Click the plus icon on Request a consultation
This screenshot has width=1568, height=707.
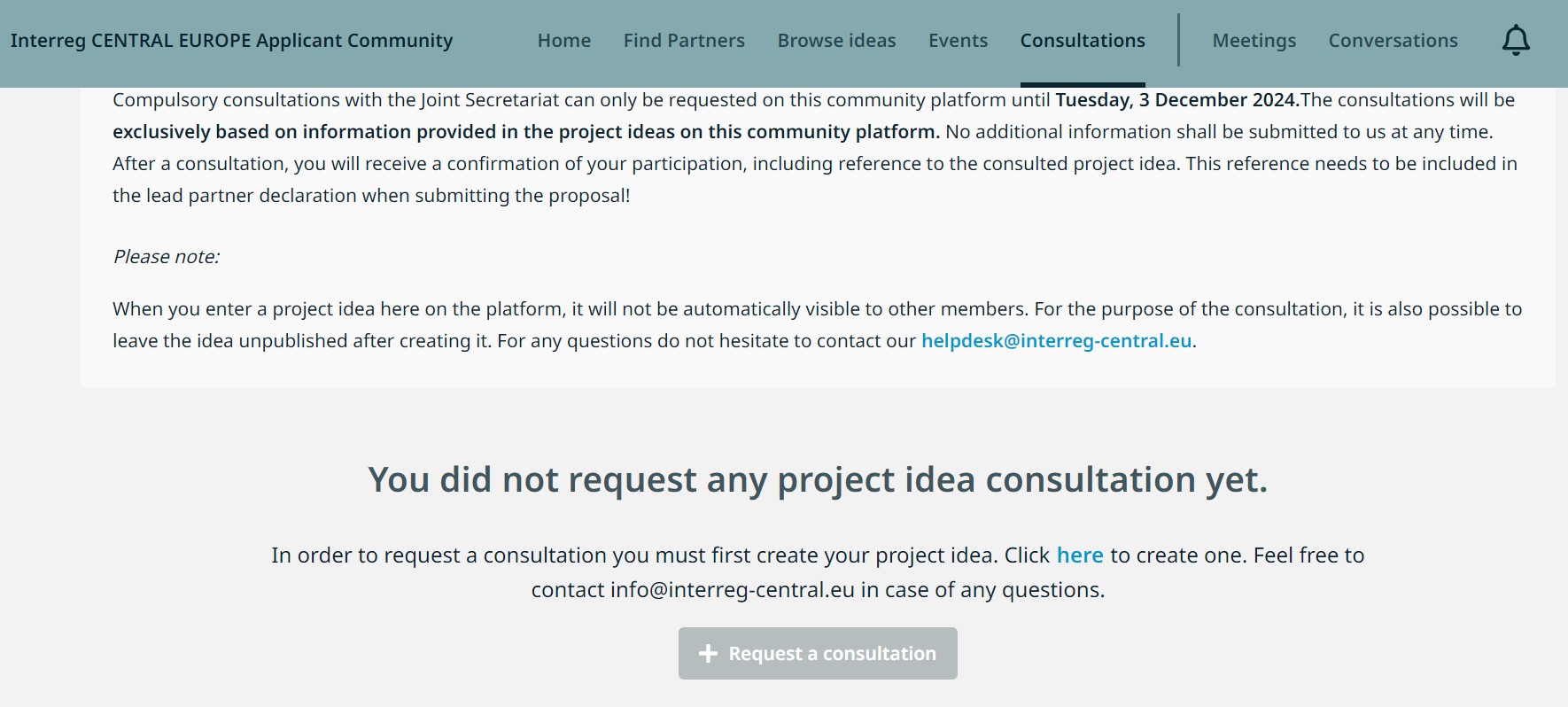point(708,654)
